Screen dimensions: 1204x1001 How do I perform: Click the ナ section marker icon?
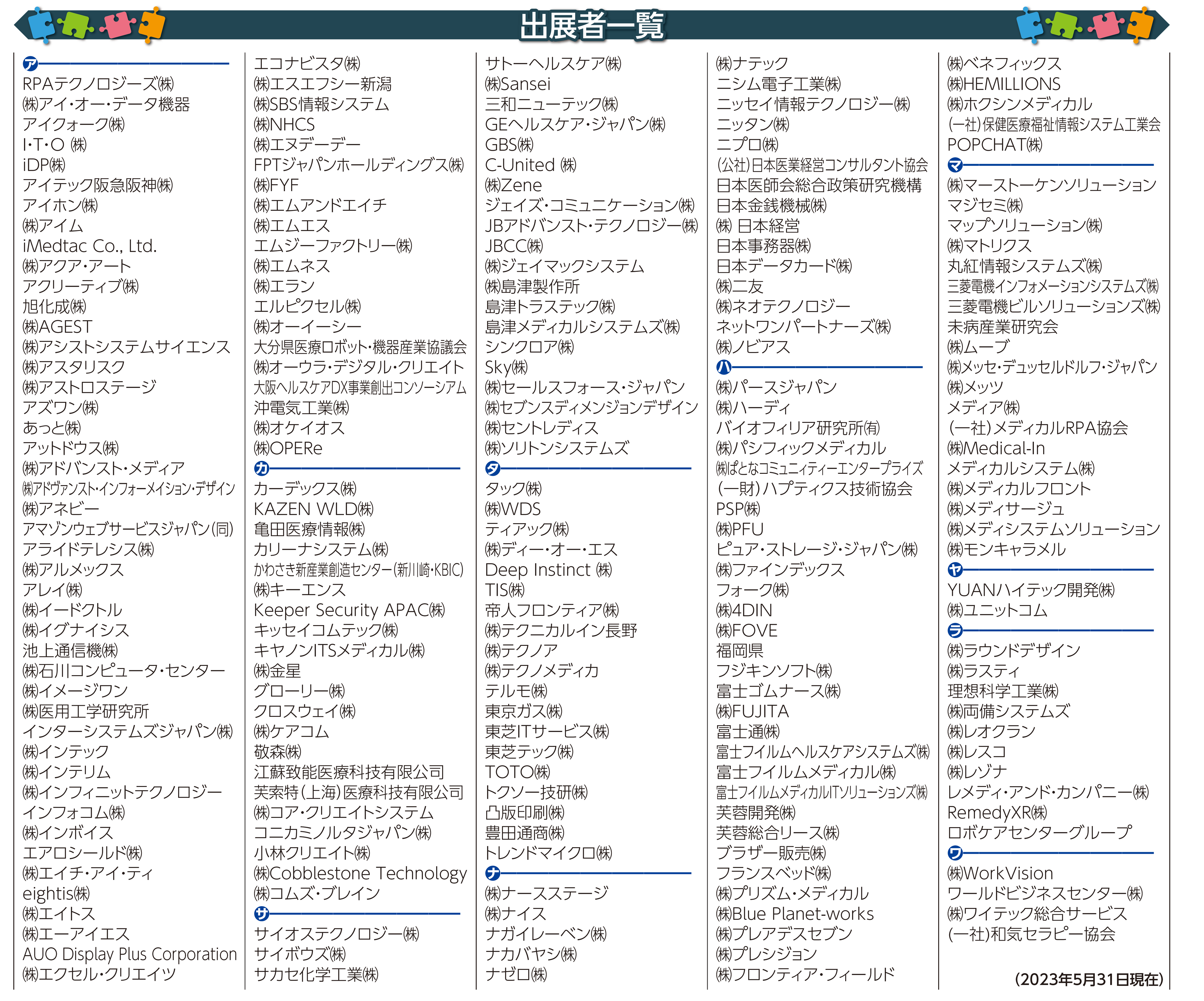(492, 873)
